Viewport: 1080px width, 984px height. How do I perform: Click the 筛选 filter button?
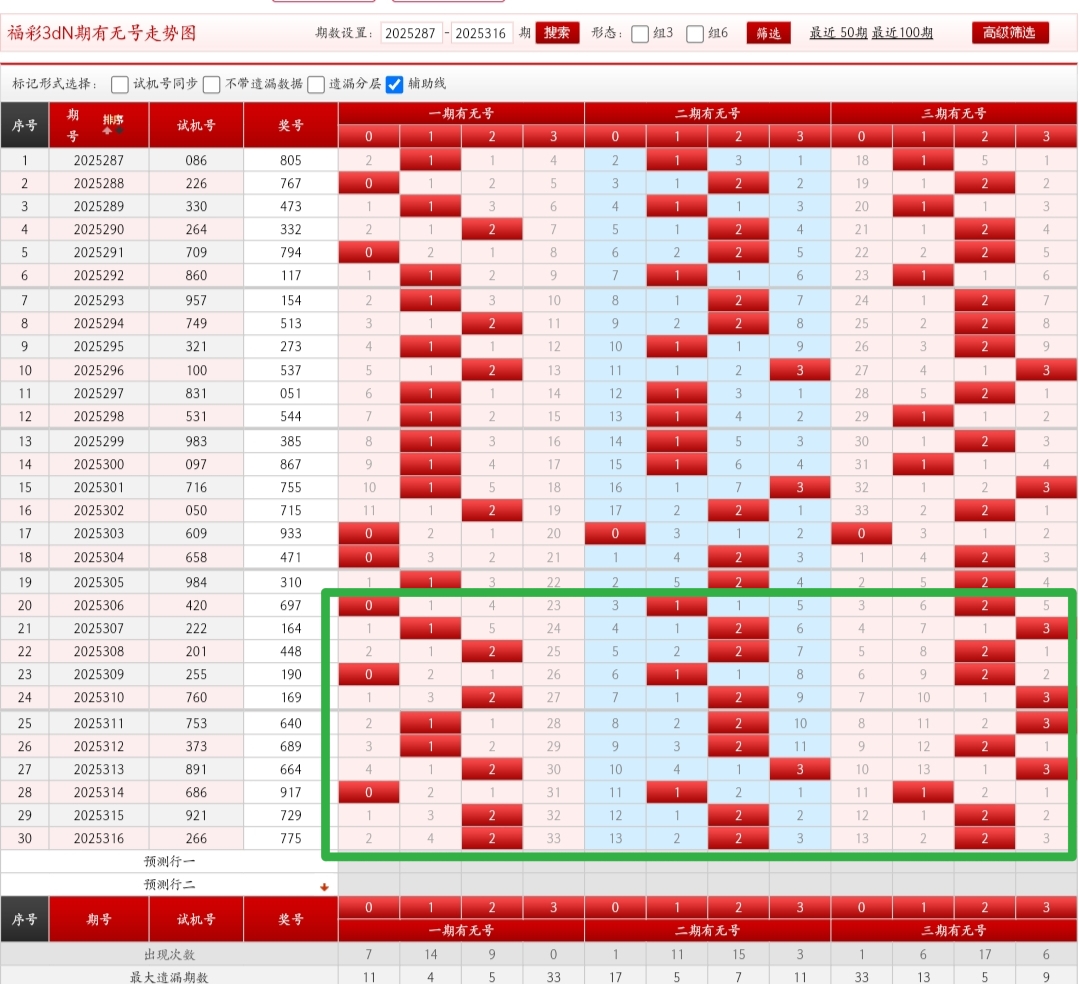[x=769, y=33]
